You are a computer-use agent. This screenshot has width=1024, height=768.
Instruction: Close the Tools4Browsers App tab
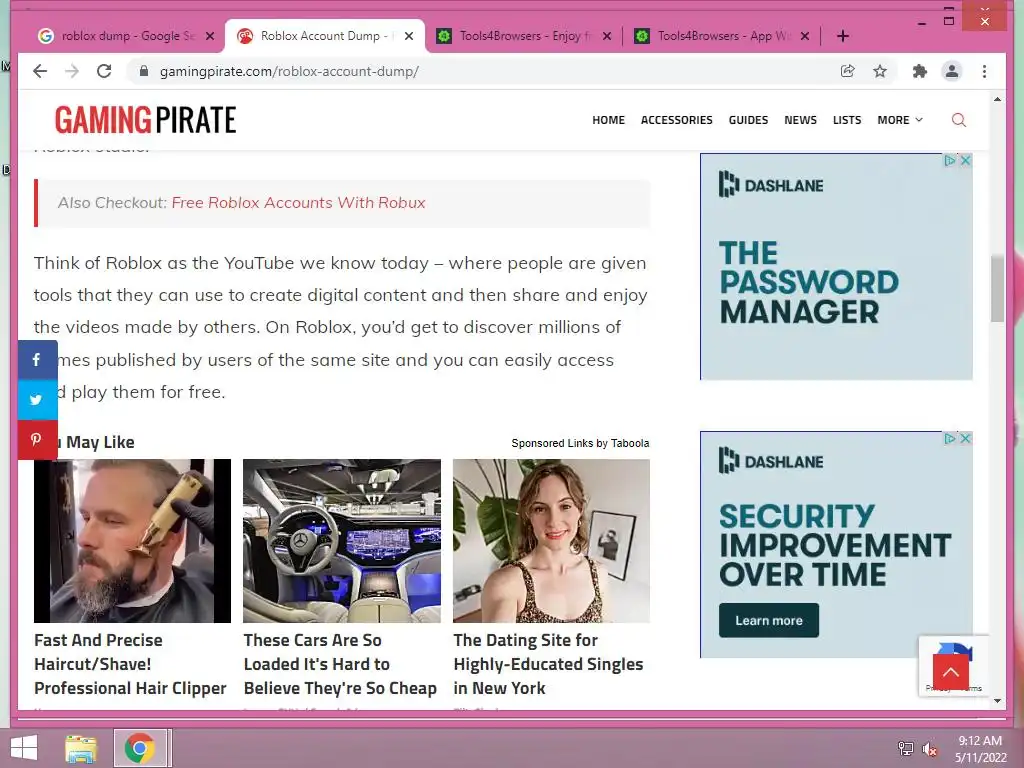(805, 36)
